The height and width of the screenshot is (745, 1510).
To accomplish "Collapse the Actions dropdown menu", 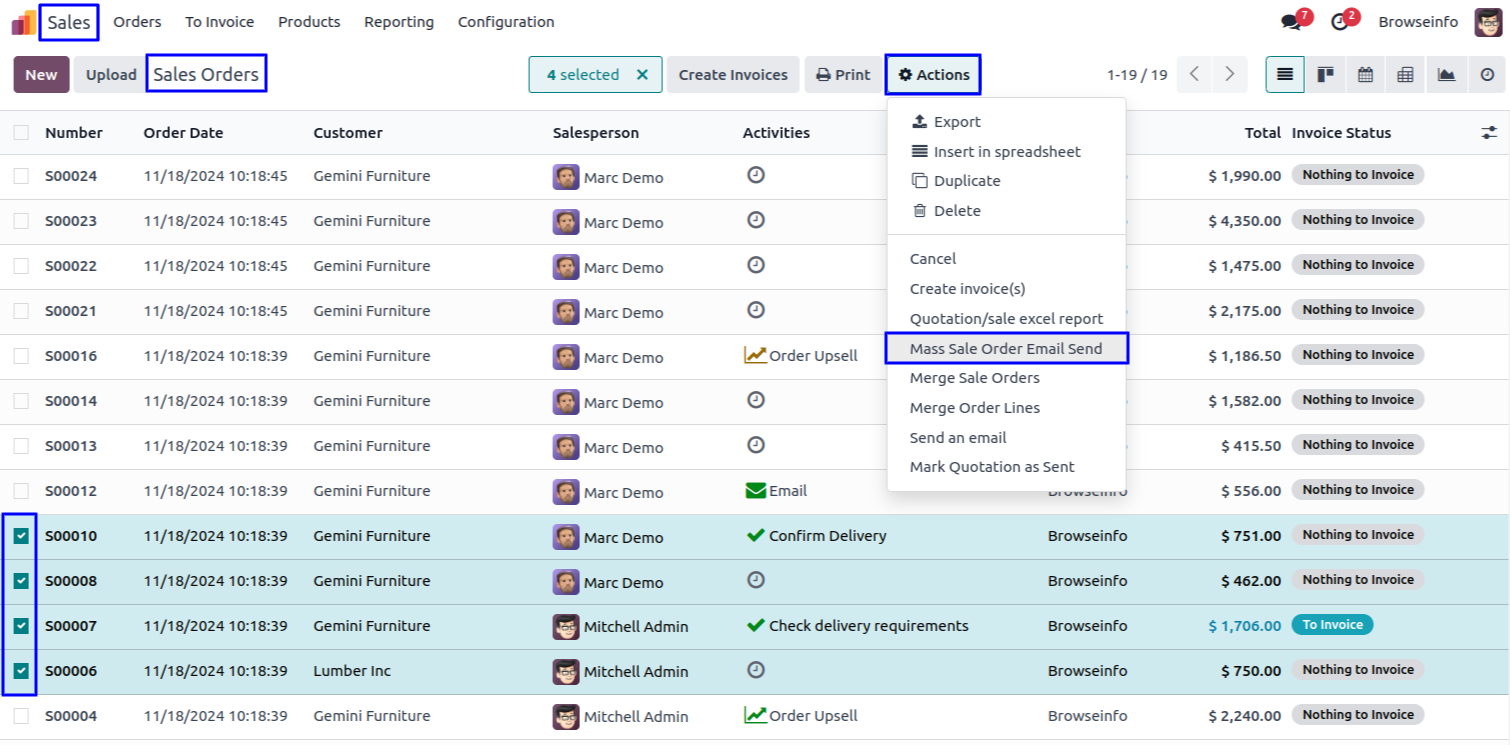I will tap(933, 75).
